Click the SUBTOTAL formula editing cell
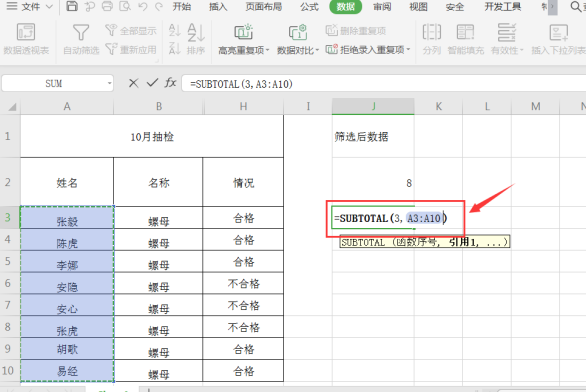Viewport: 586px width, 392px height. (391, 218)
